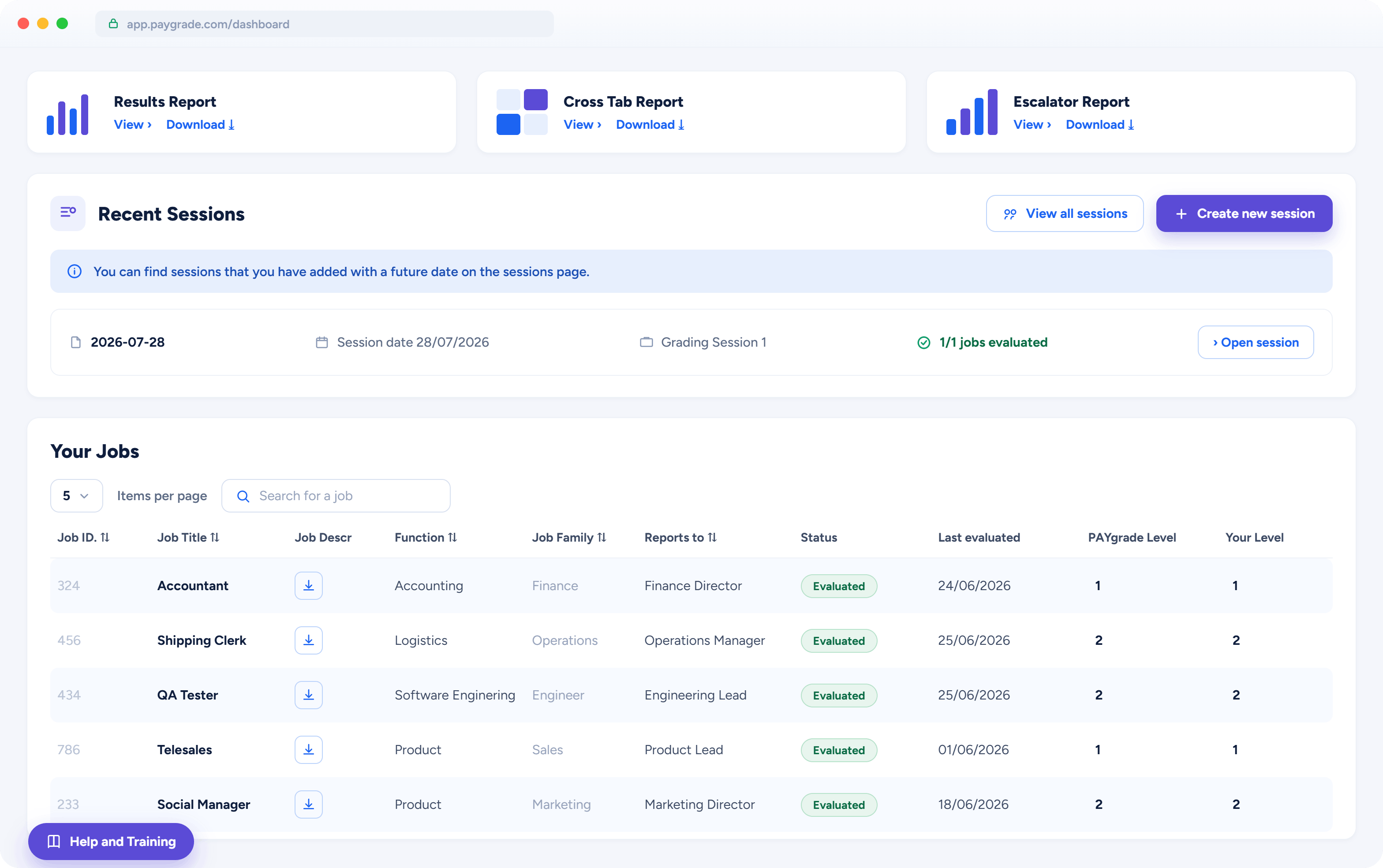
Task: Click the Escalator Report bar chart icon
Action: tap(972, 112)
